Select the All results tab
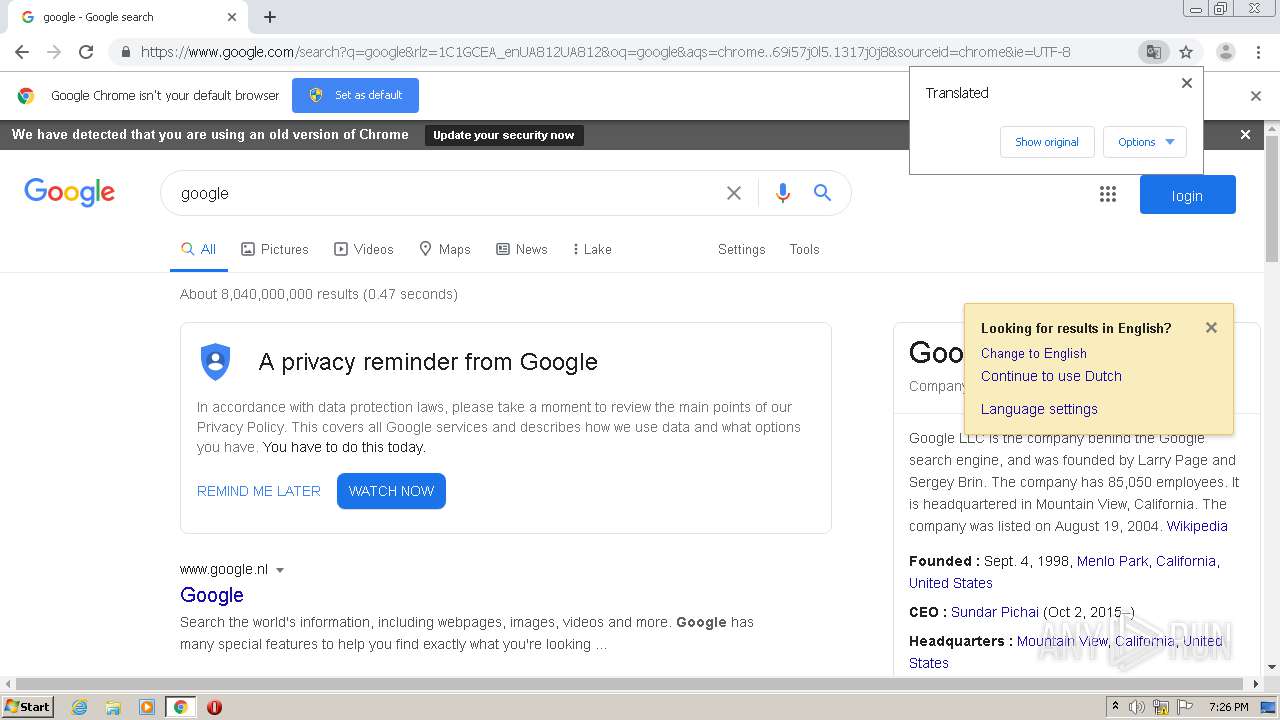The image size is (1280, 720). tap(198, 249)
